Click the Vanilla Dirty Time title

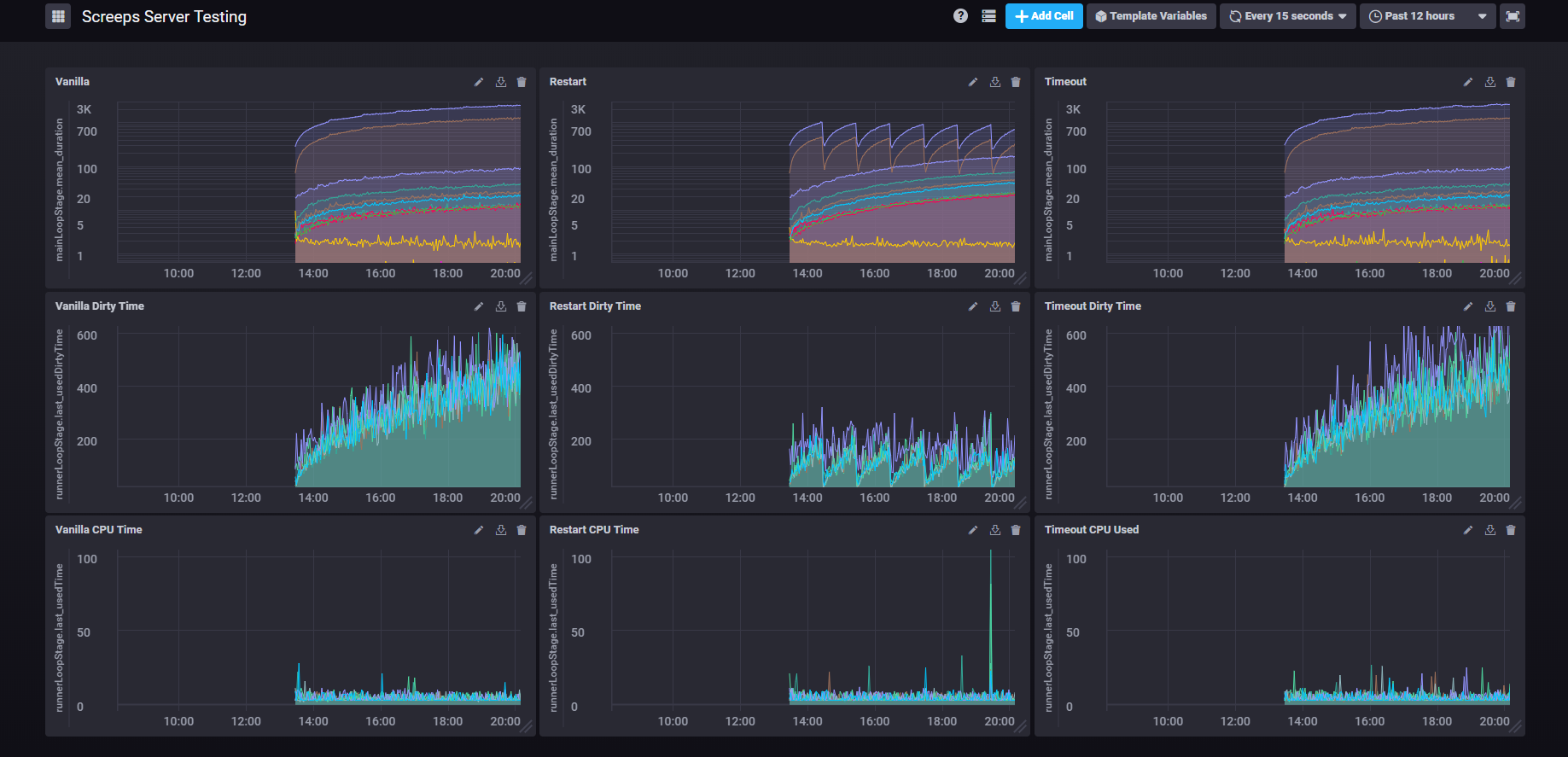[100, 306]
